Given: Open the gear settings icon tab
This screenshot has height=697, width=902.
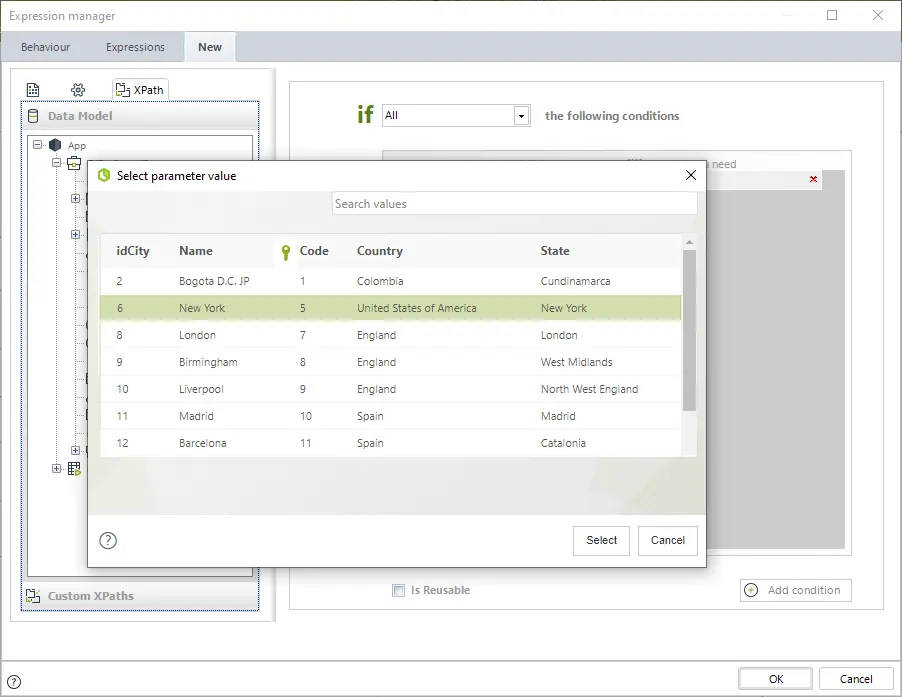Looking at the screenshot, I should click(78, 90).
